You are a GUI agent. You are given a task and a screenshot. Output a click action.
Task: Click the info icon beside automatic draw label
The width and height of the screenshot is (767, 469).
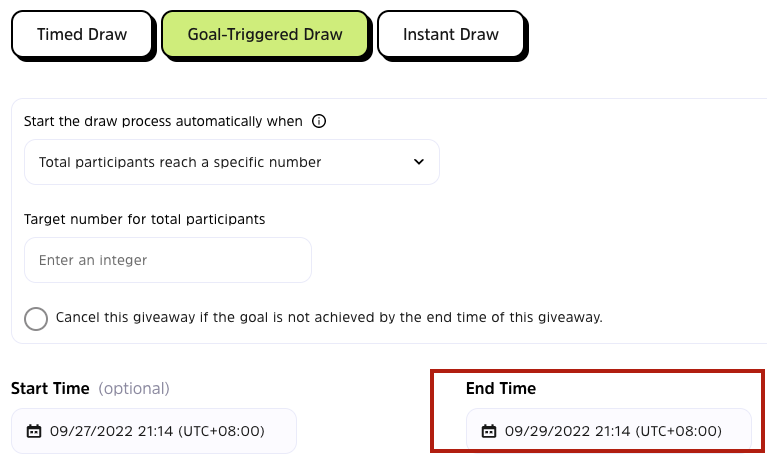[x=319, y=121]
